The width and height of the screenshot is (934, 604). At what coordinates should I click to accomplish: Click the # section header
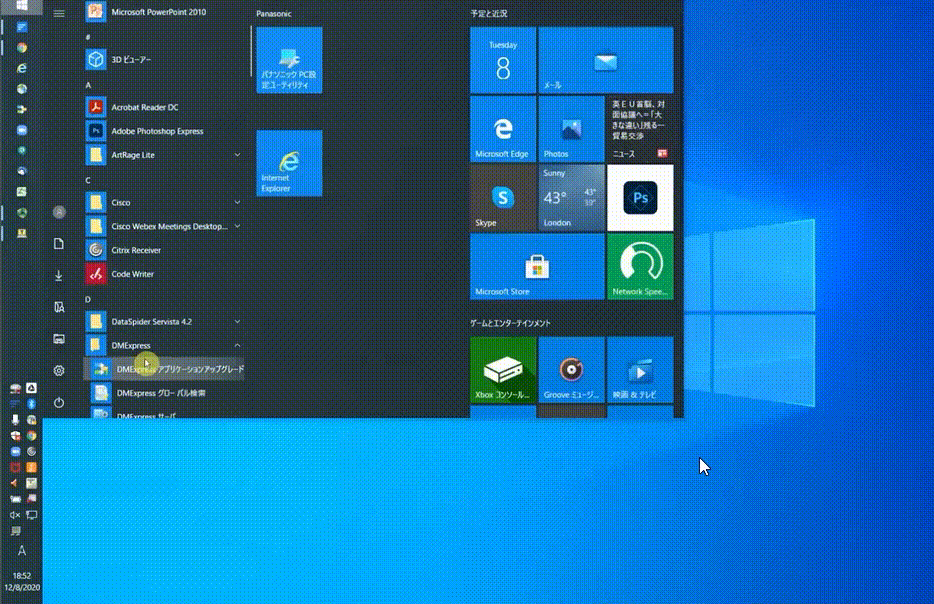(88, 37)
